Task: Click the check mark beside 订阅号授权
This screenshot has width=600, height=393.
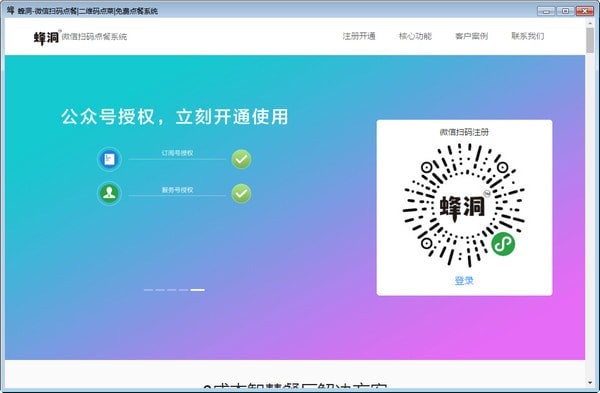Action: 241,159
